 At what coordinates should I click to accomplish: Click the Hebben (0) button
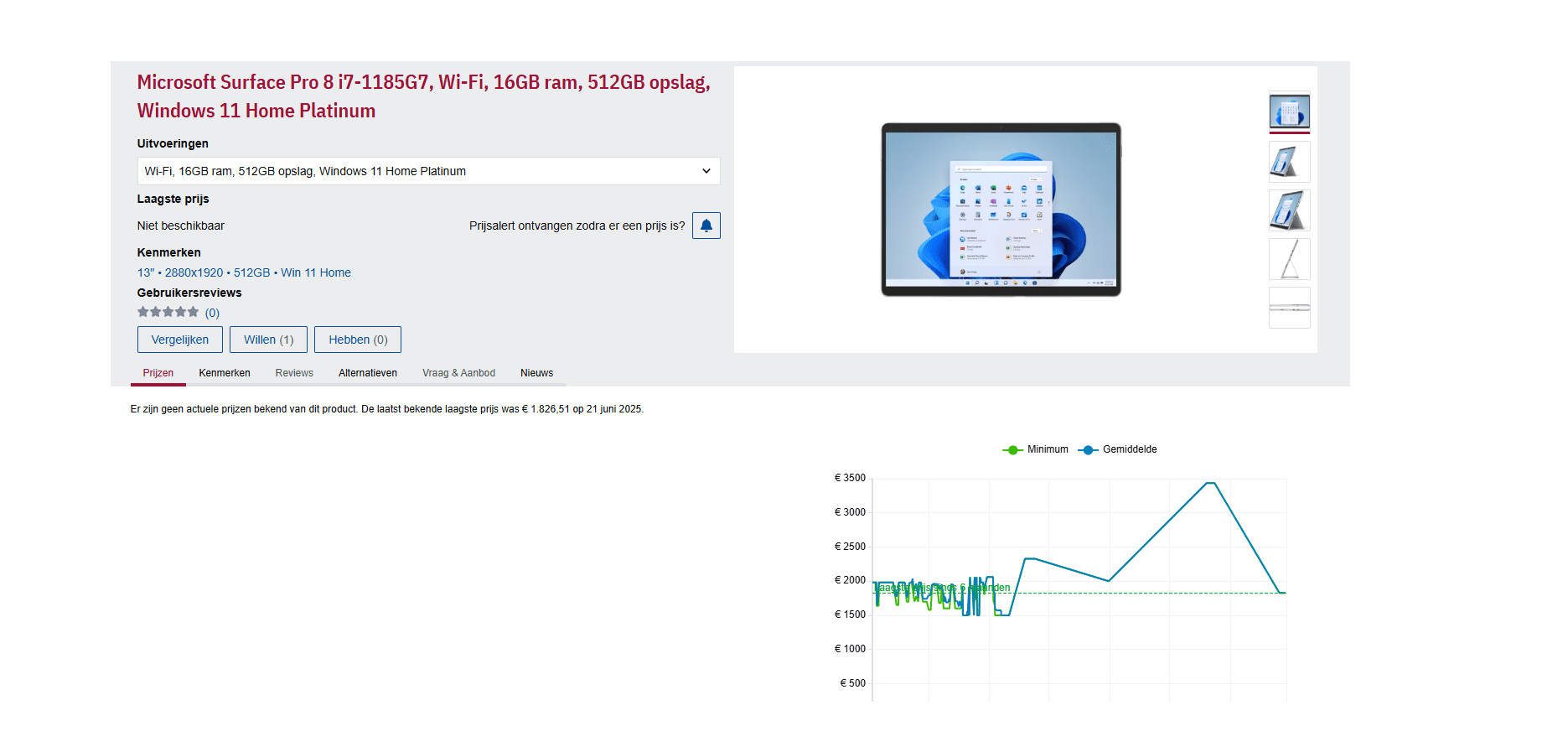coord(358,340)
